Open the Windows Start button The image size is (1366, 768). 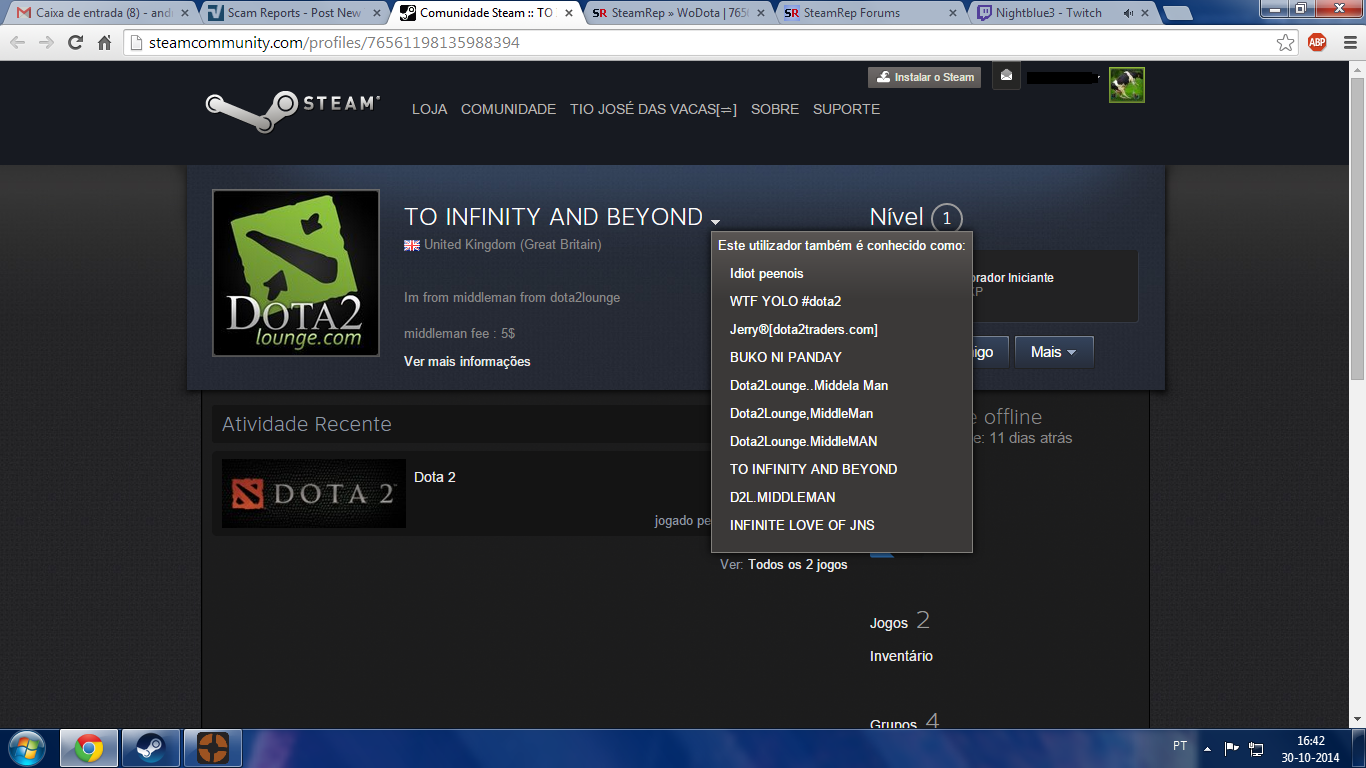coord(26,748)
